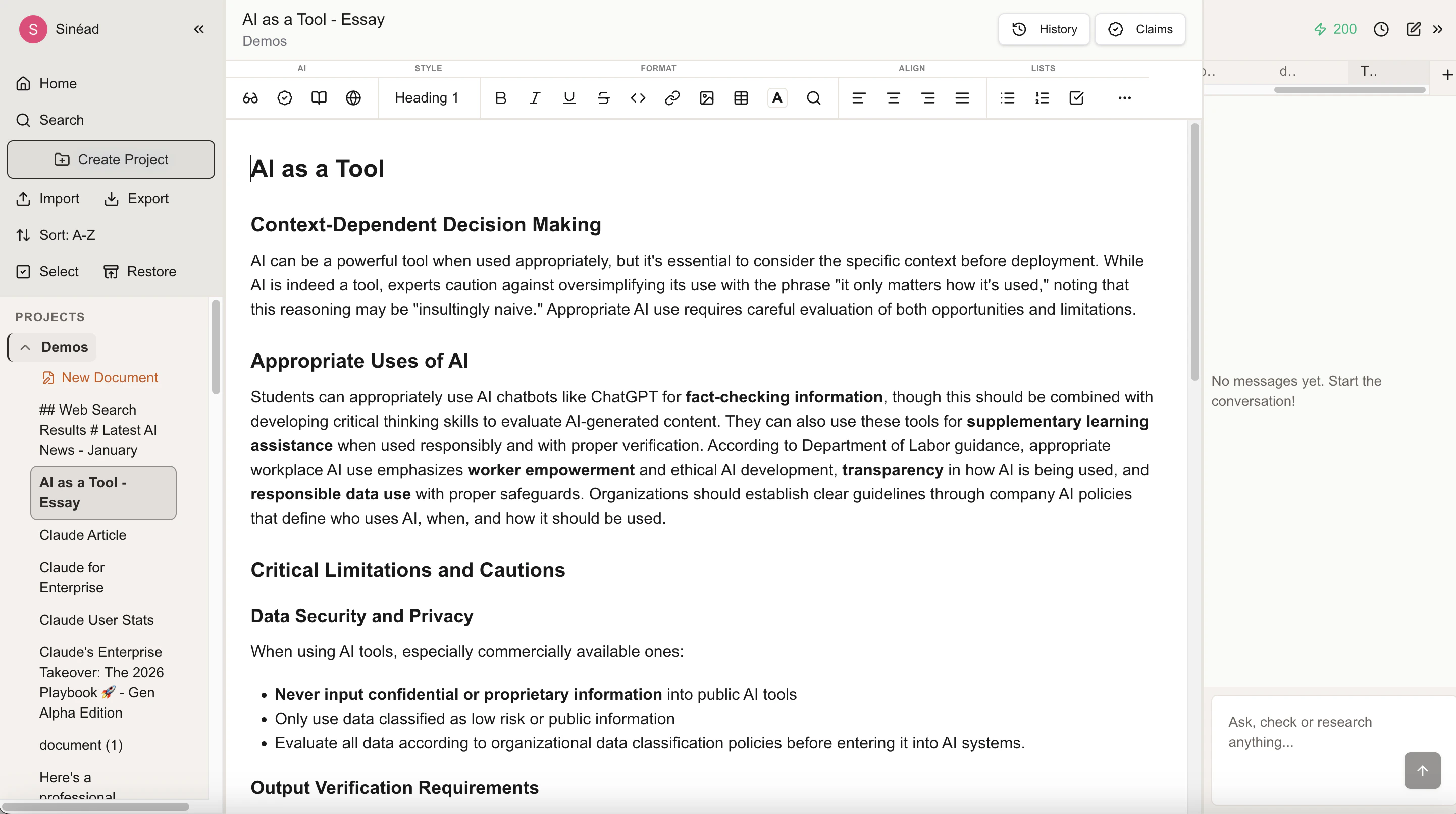Click the inline code format icon

tap(638, 98)
